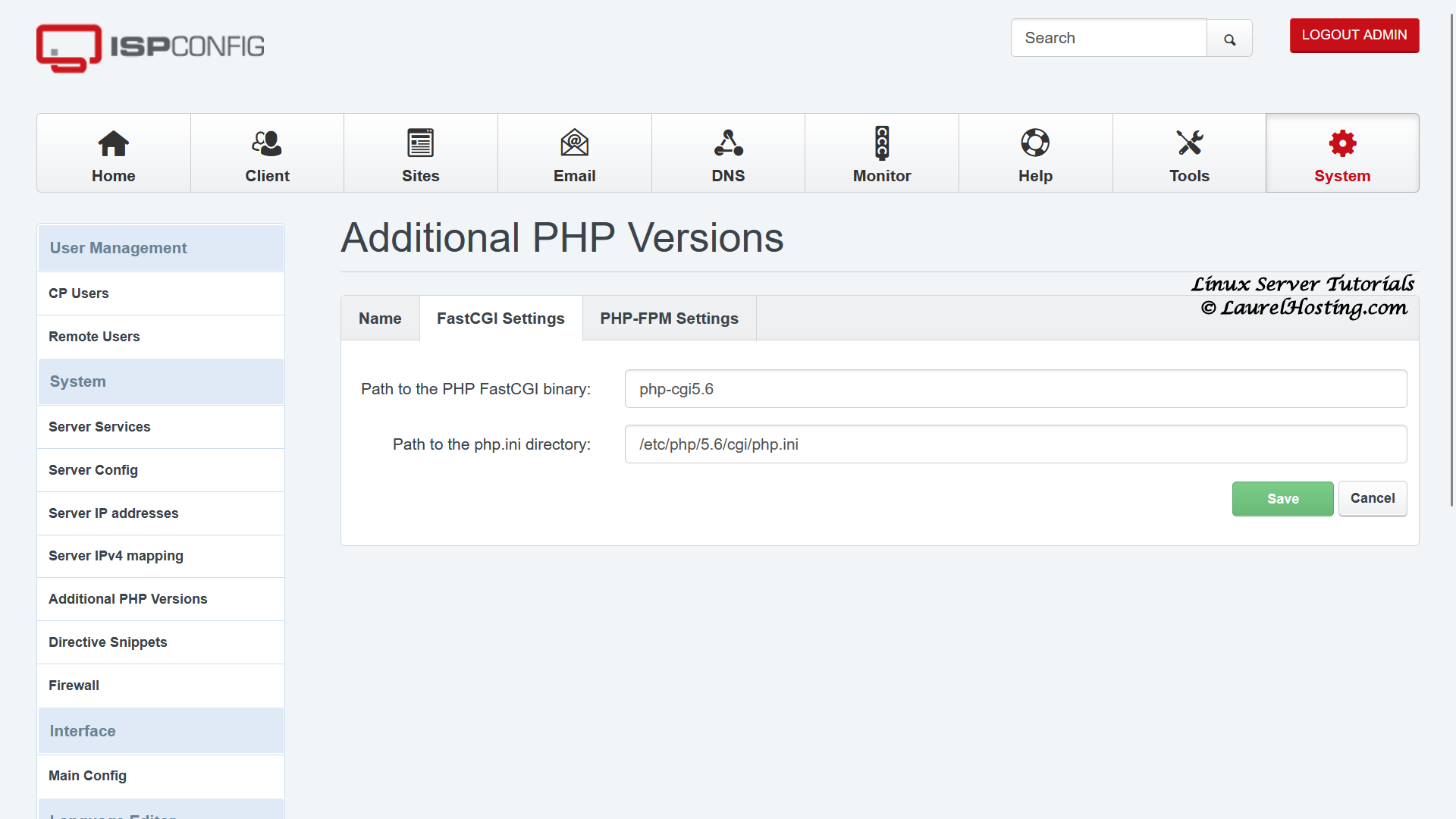Open CP Users in sidebar

tap(161, 293)
